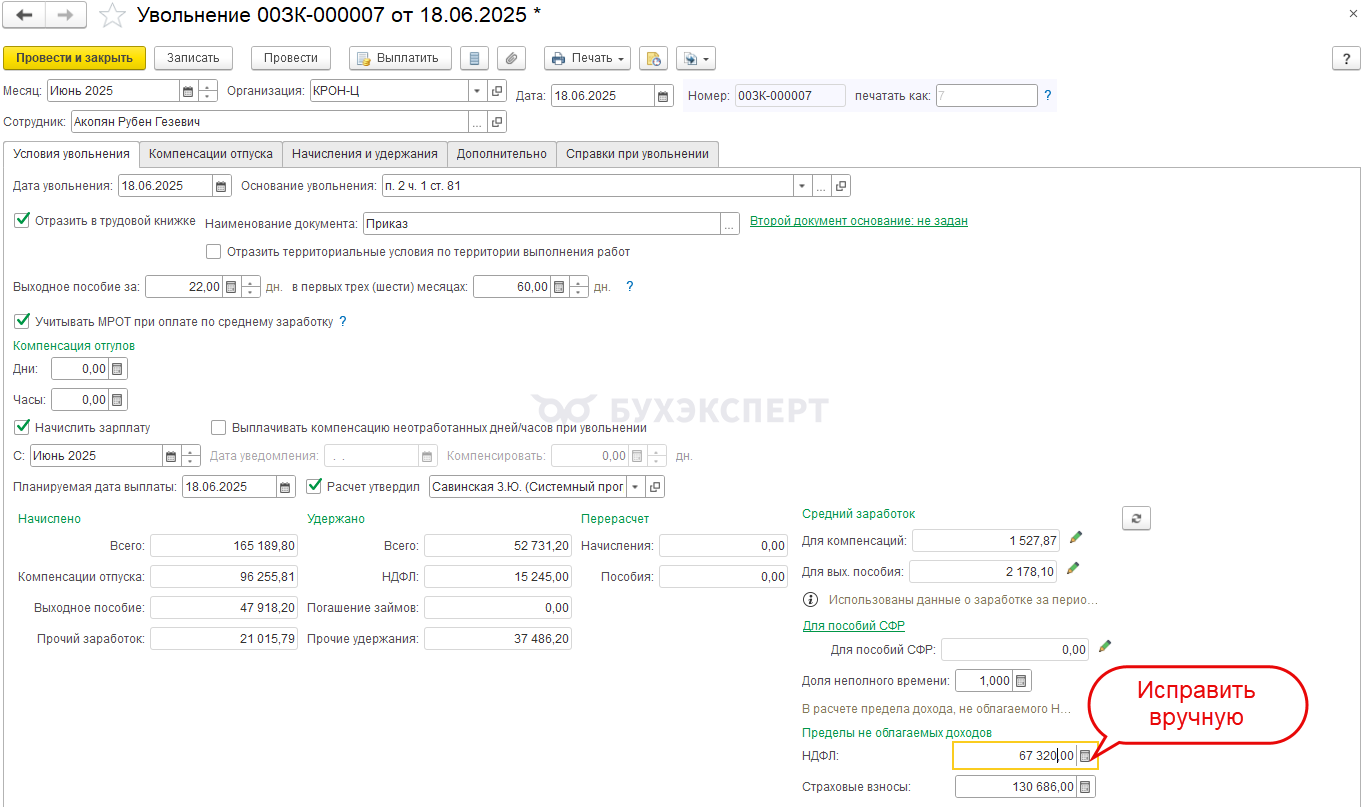Viewport: 1363px width, 807px height.
Task: Open Организация КРОН-Ц record icon
Action: tap(497, 91)
